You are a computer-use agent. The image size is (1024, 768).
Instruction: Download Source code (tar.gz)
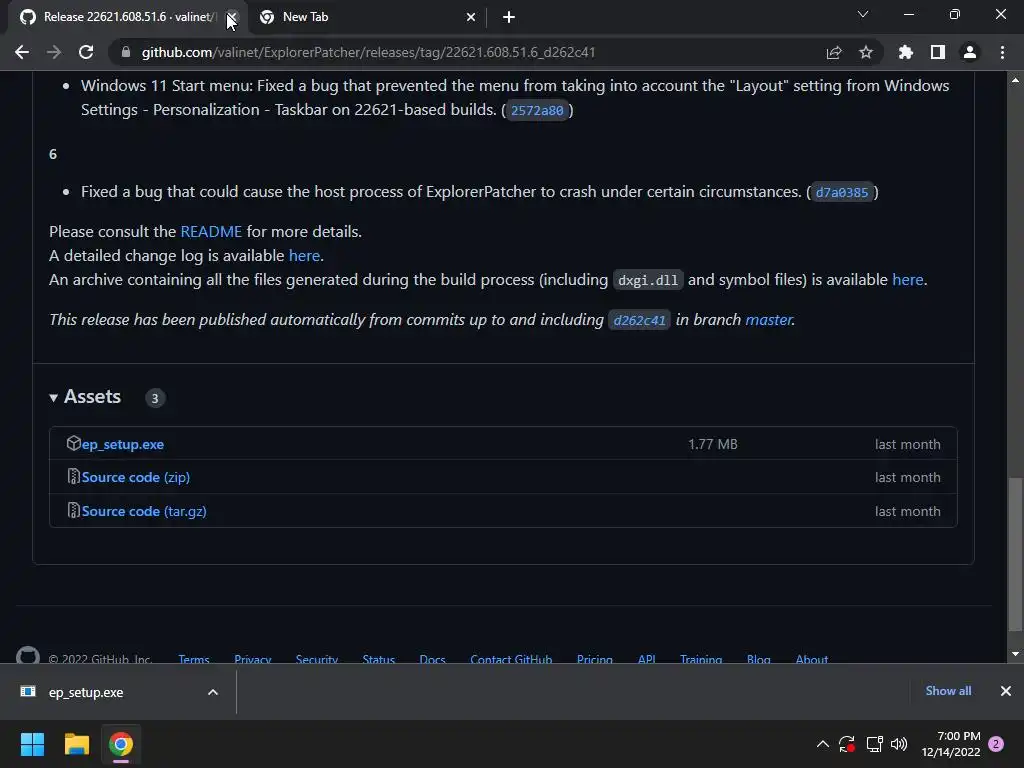coord(144,511)
